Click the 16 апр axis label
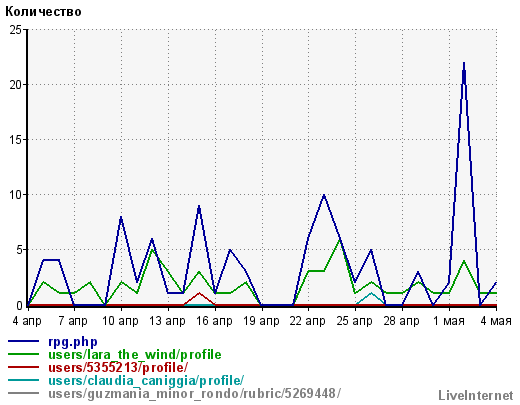 click(x=215, y=321)
